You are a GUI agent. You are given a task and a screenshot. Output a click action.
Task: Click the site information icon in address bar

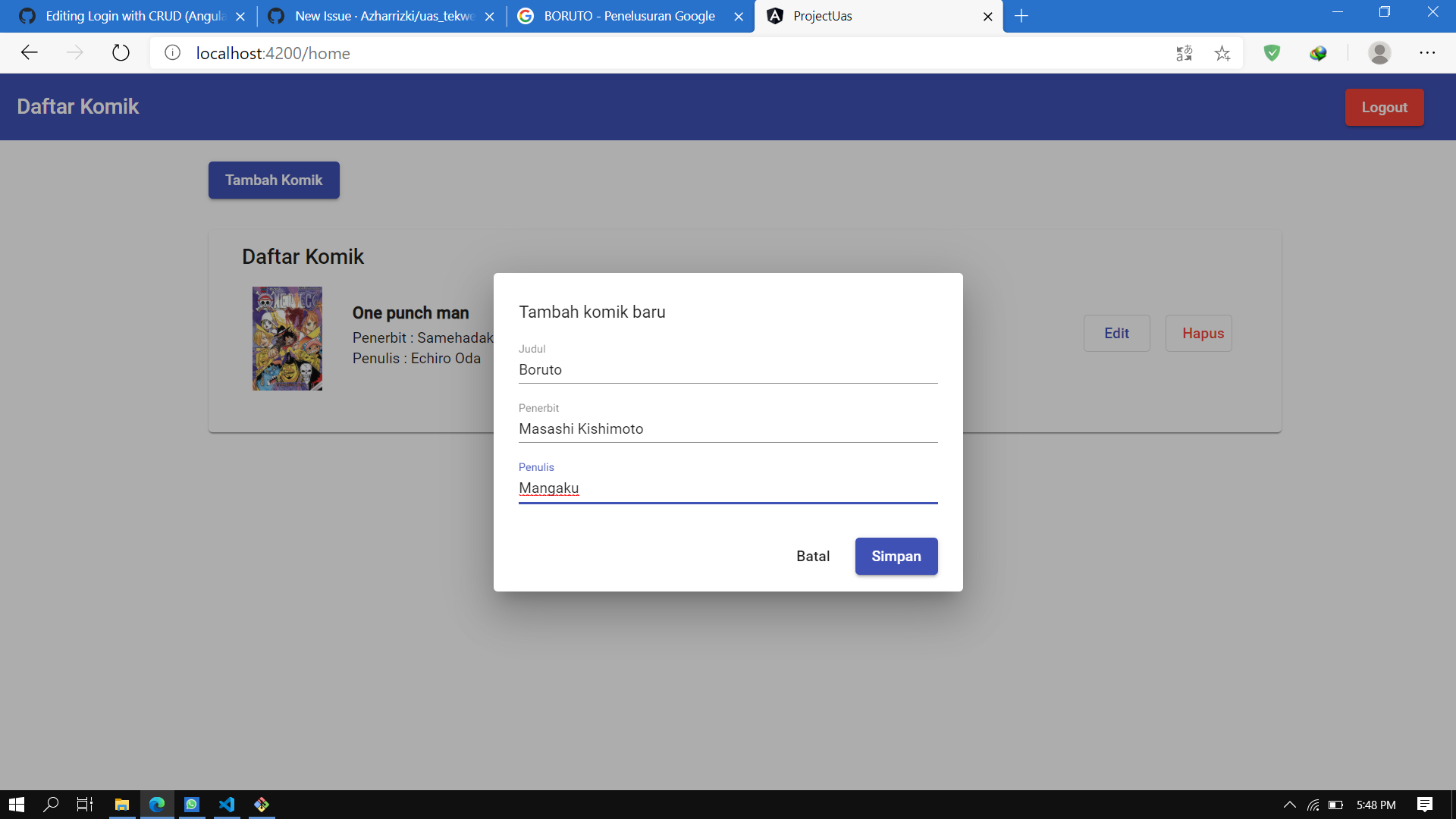pyautogui.click(x=173, y=53)
